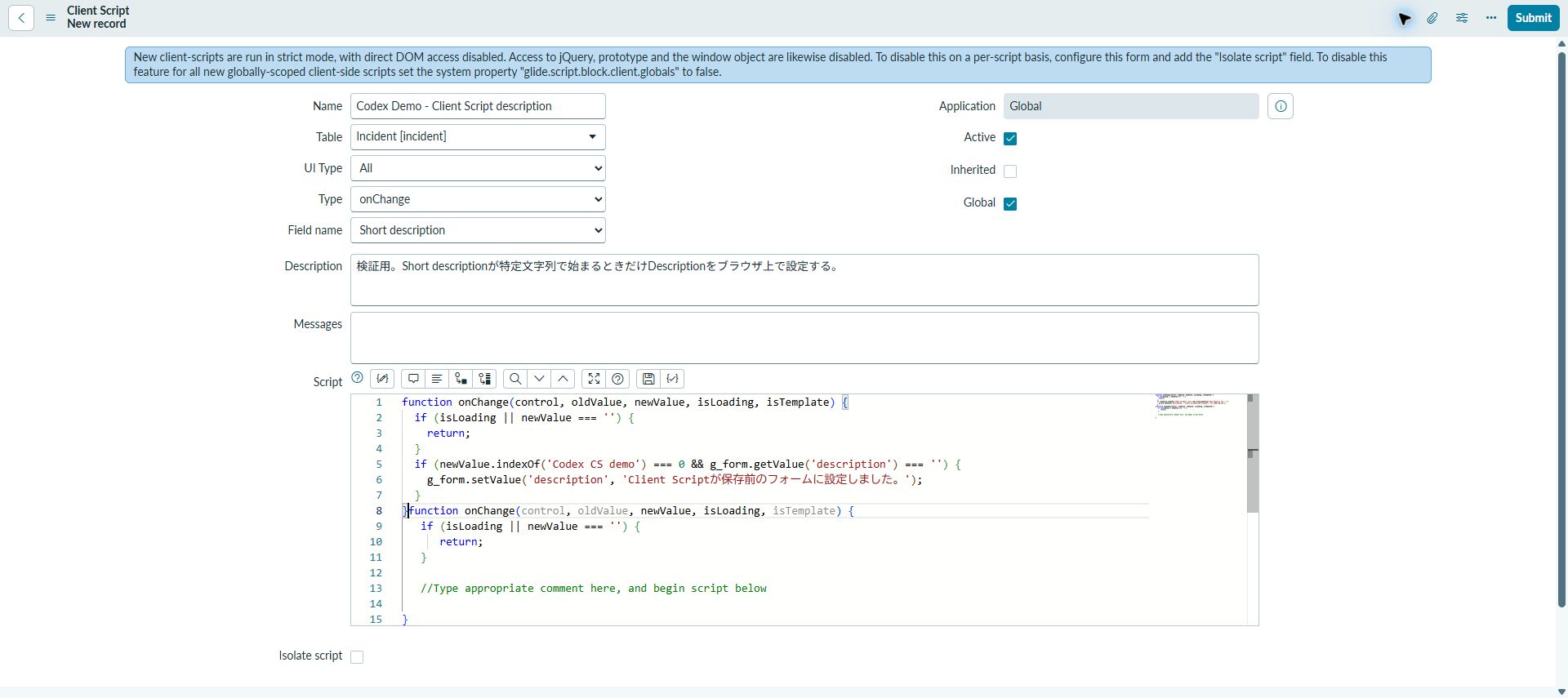Screen dimensions: 1568x698
Task: Toggle syntax highlighting braces-pencil icon
Action: tap(382, 379)
